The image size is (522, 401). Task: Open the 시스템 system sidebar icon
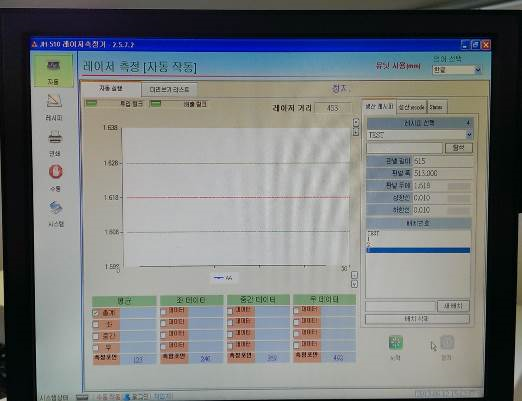(56, 213)
